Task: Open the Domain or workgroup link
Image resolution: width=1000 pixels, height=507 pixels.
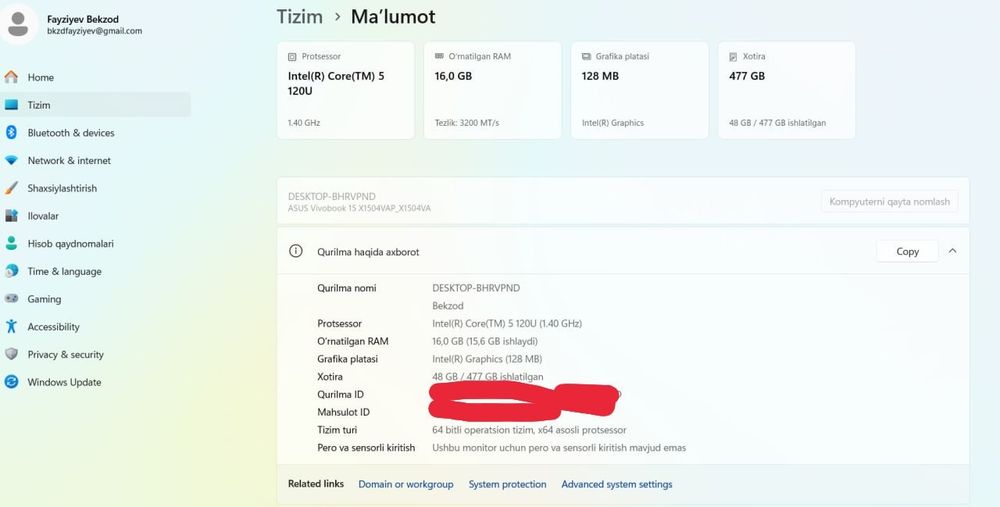Action: point(406,484)
